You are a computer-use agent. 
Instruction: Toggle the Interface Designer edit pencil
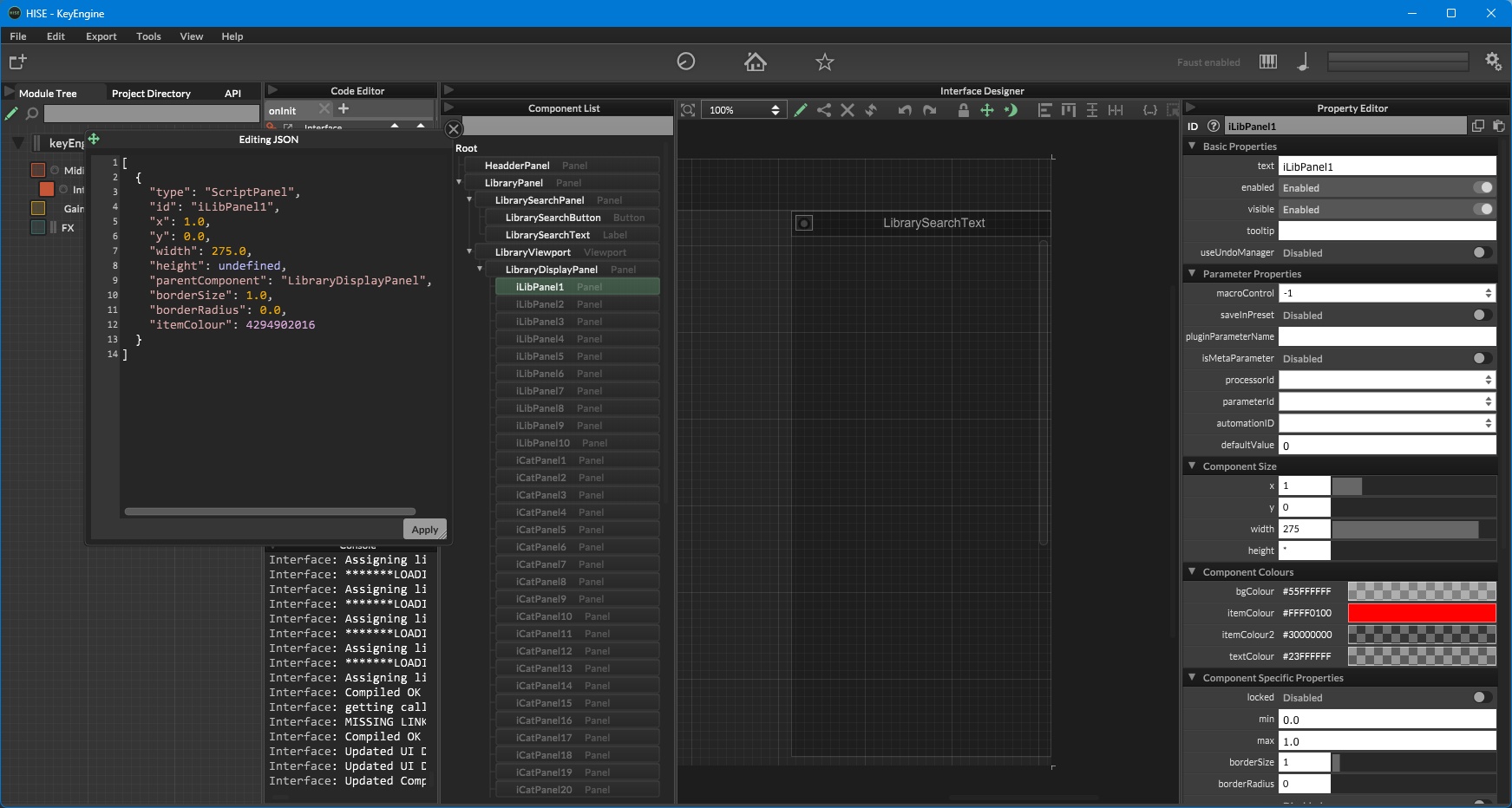pos(801,110)
